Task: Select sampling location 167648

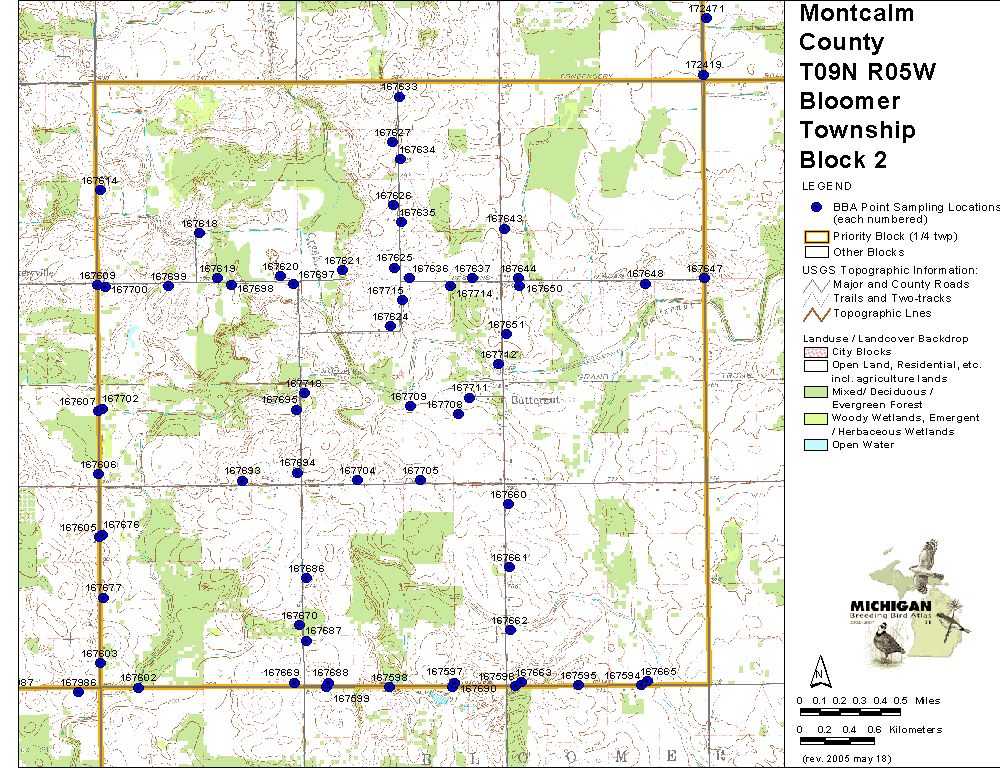Action: [645, 284]
